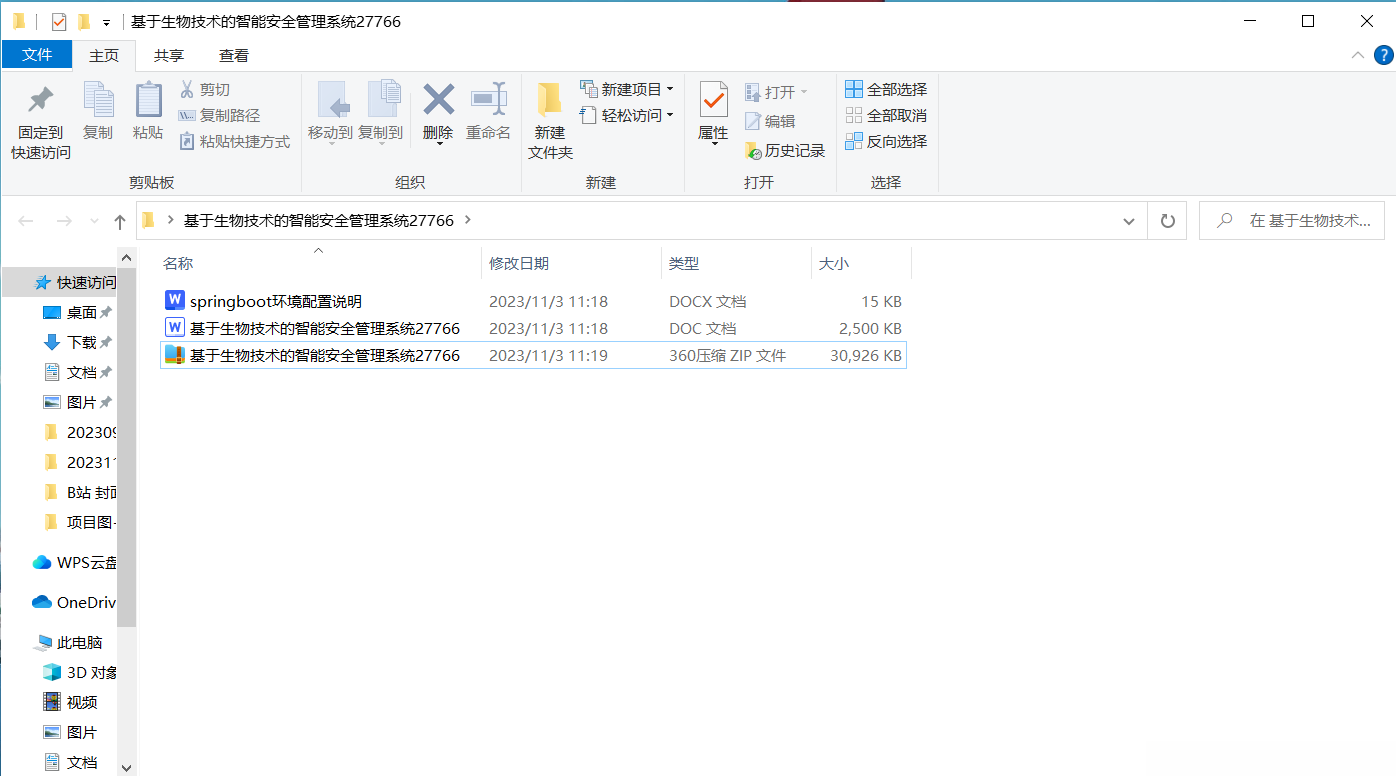Click Select none (全部取消)
The width and height of the screenshot is (1396, 776).
(886, 115)
